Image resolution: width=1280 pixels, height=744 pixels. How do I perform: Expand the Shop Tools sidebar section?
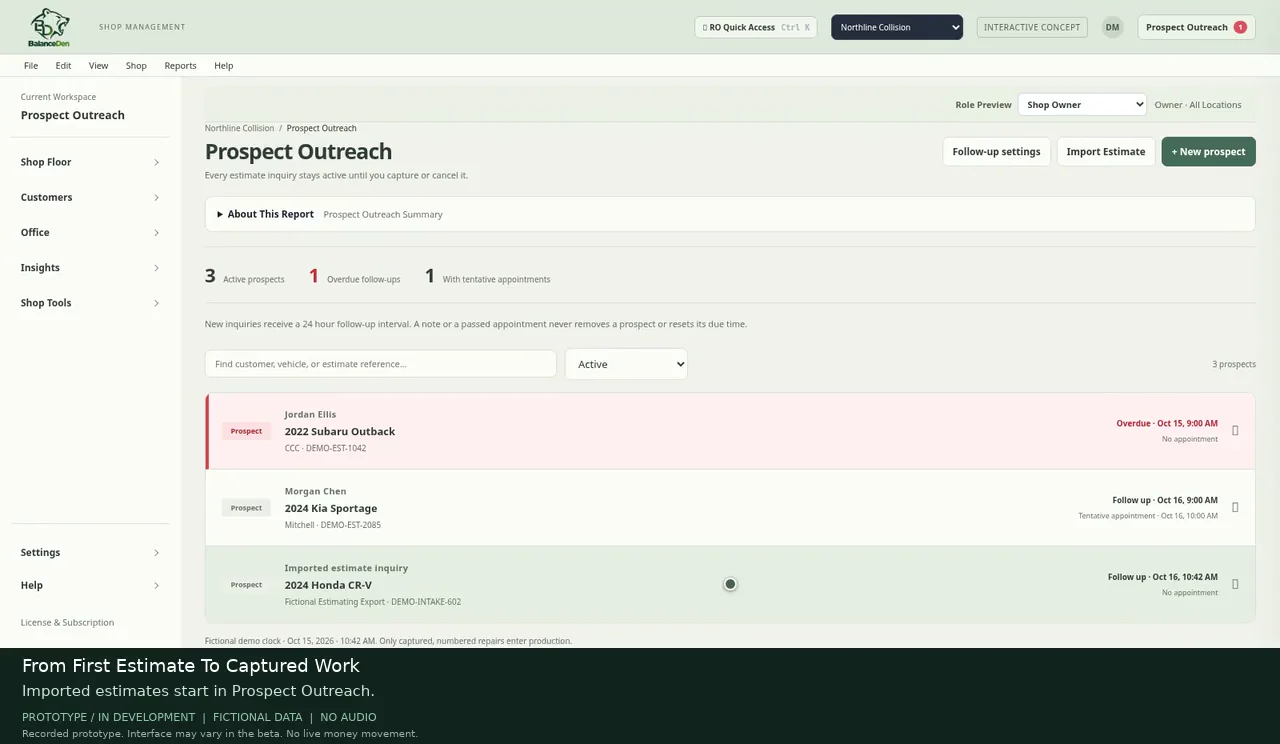point(90,303)
